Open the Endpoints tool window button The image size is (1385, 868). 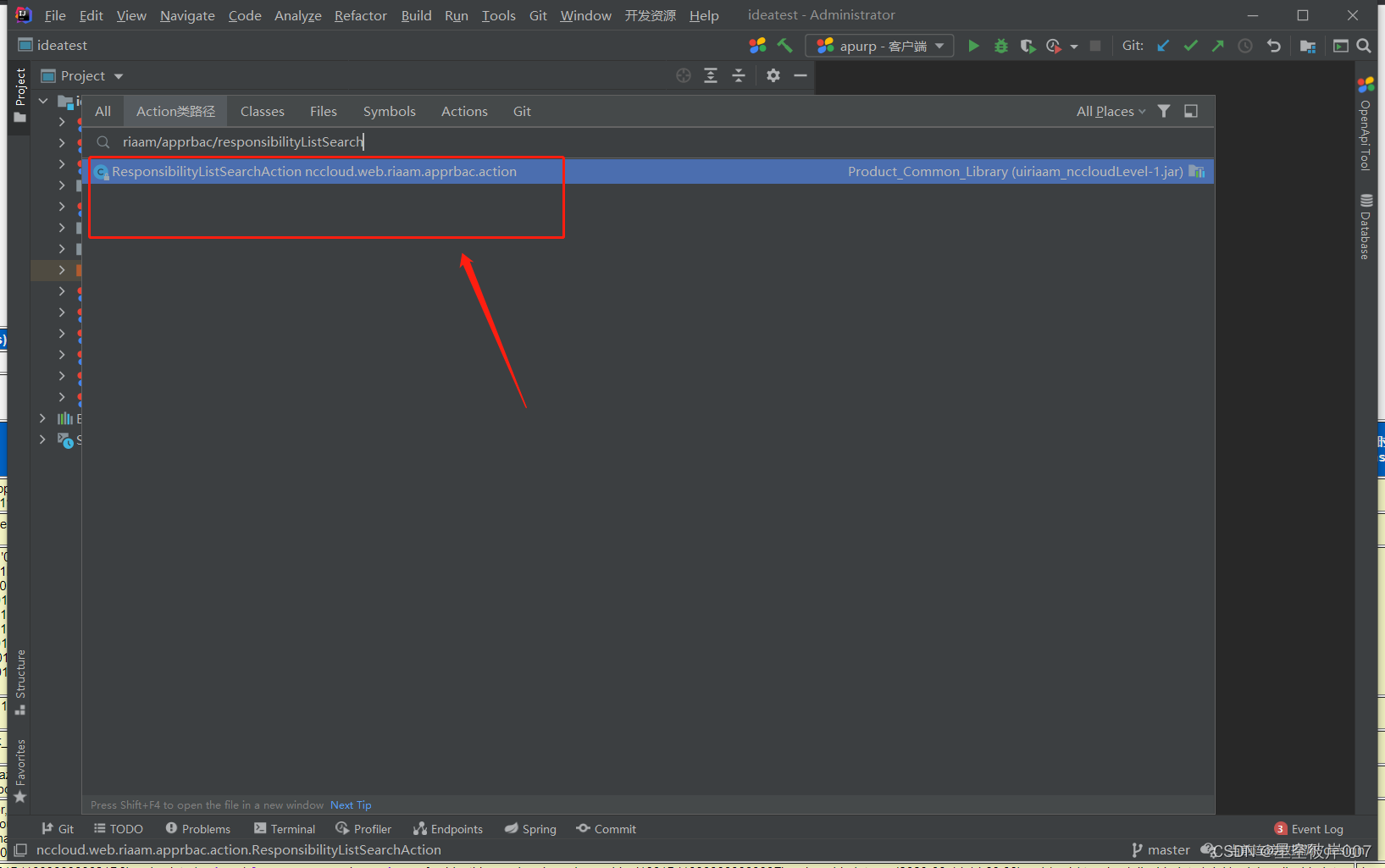pyautogui.click(x=448, y=829)
